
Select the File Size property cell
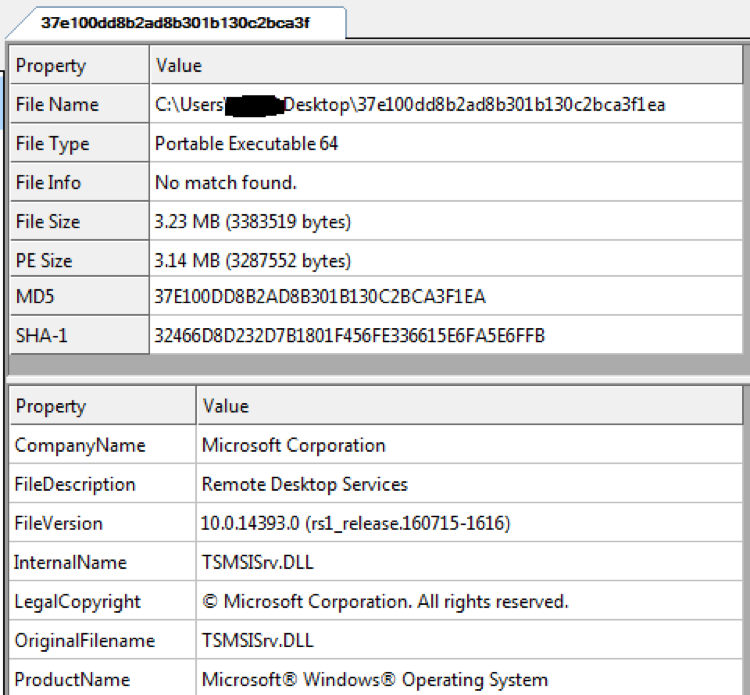79,221
